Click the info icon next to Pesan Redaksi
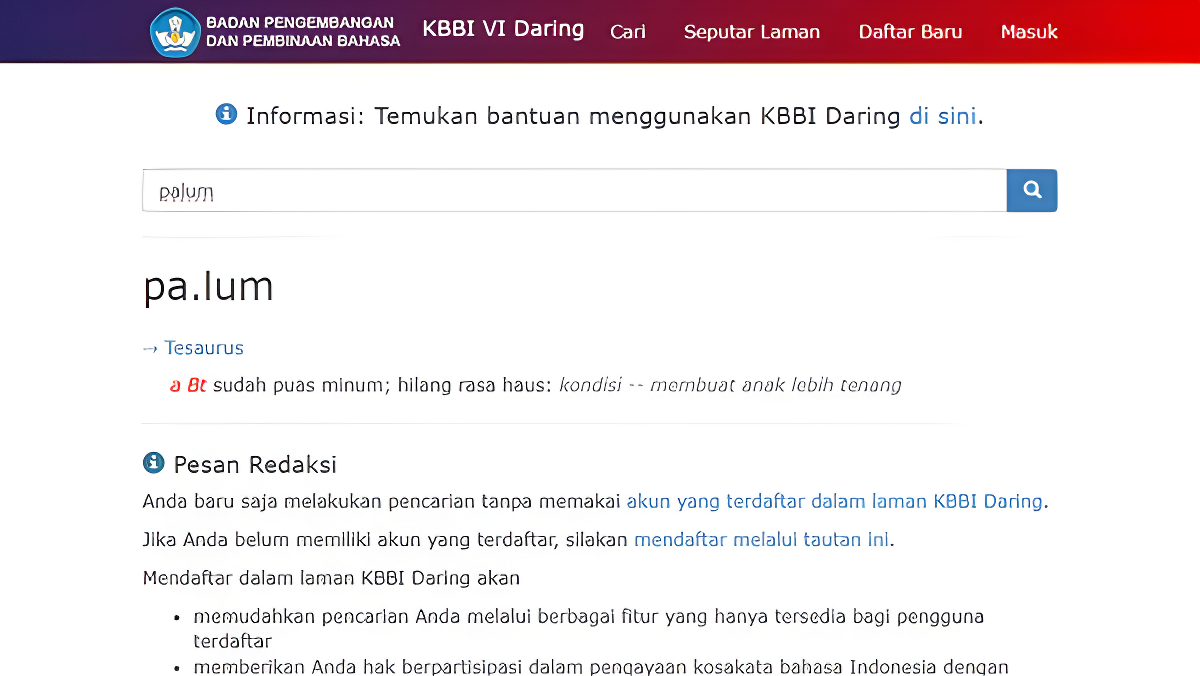Screen dimensions: 1200x676 click(154, 463)
